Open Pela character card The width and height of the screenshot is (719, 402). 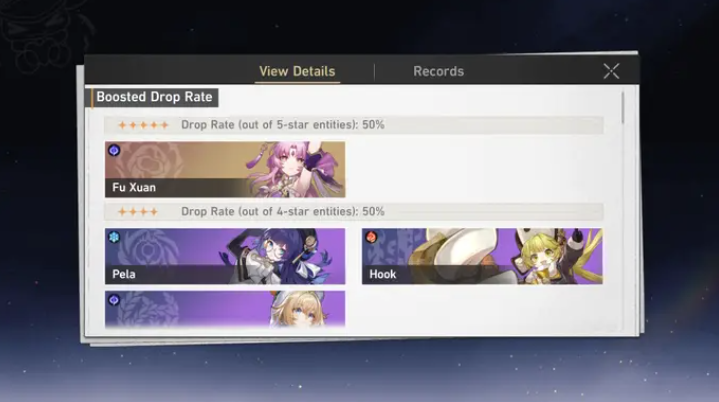[x=225, y=256]
